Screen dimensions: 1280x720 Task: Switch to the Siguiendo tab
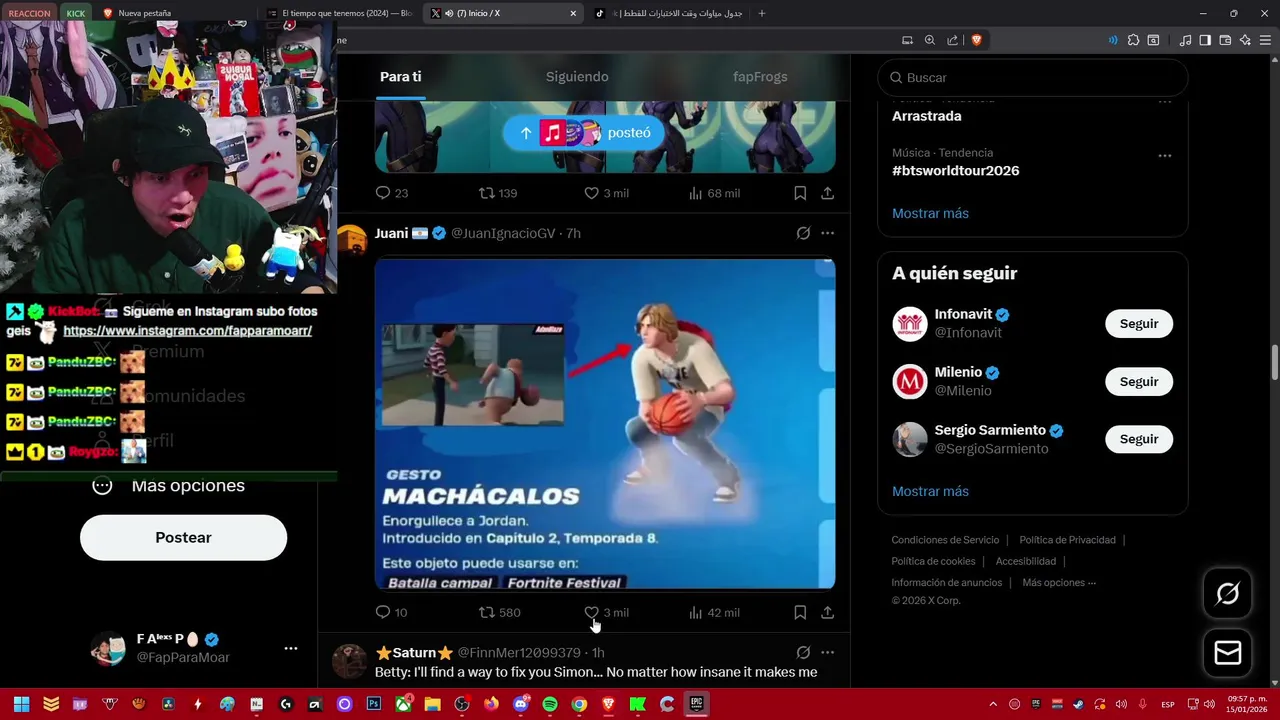click(577, 77)
